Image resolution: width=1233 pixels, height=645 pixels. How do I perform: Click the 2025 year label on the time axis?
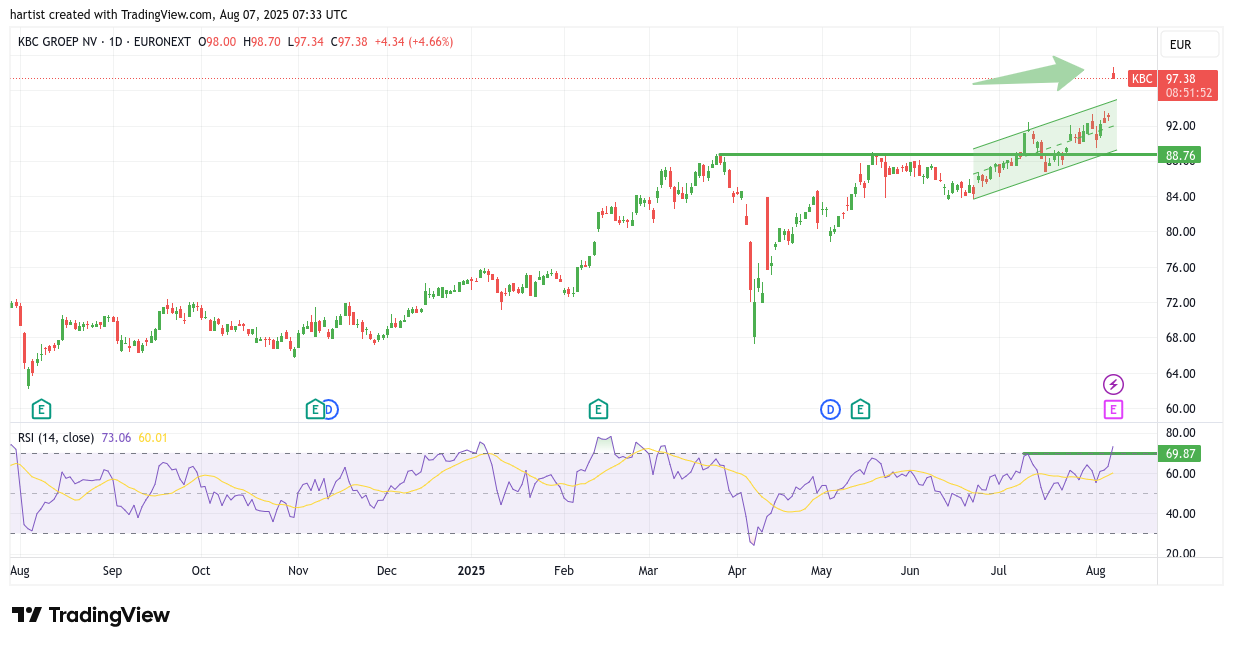(x=471, y=571)
